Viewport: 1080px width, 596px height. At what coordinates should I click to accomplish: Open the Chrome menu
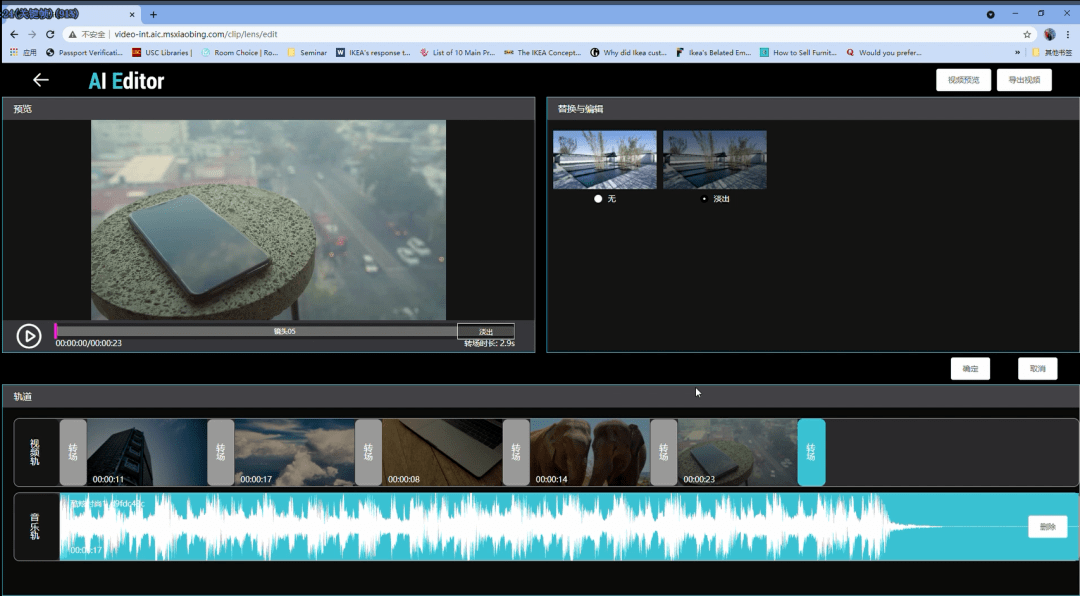coord(1068,34)
